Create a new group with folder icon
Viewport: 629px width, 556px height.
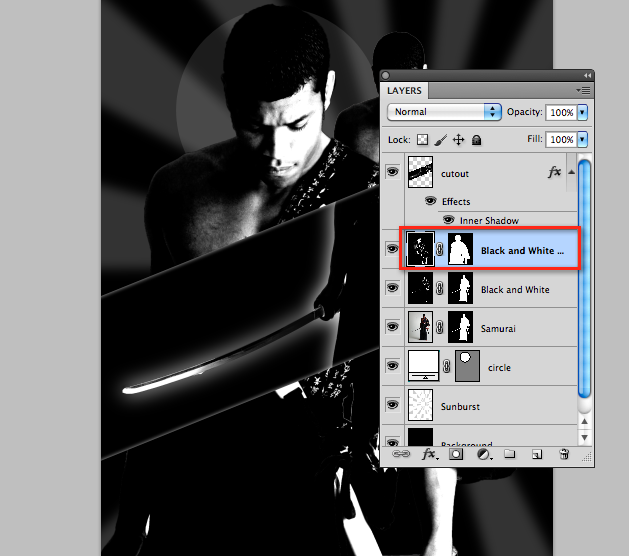(510, 454)
